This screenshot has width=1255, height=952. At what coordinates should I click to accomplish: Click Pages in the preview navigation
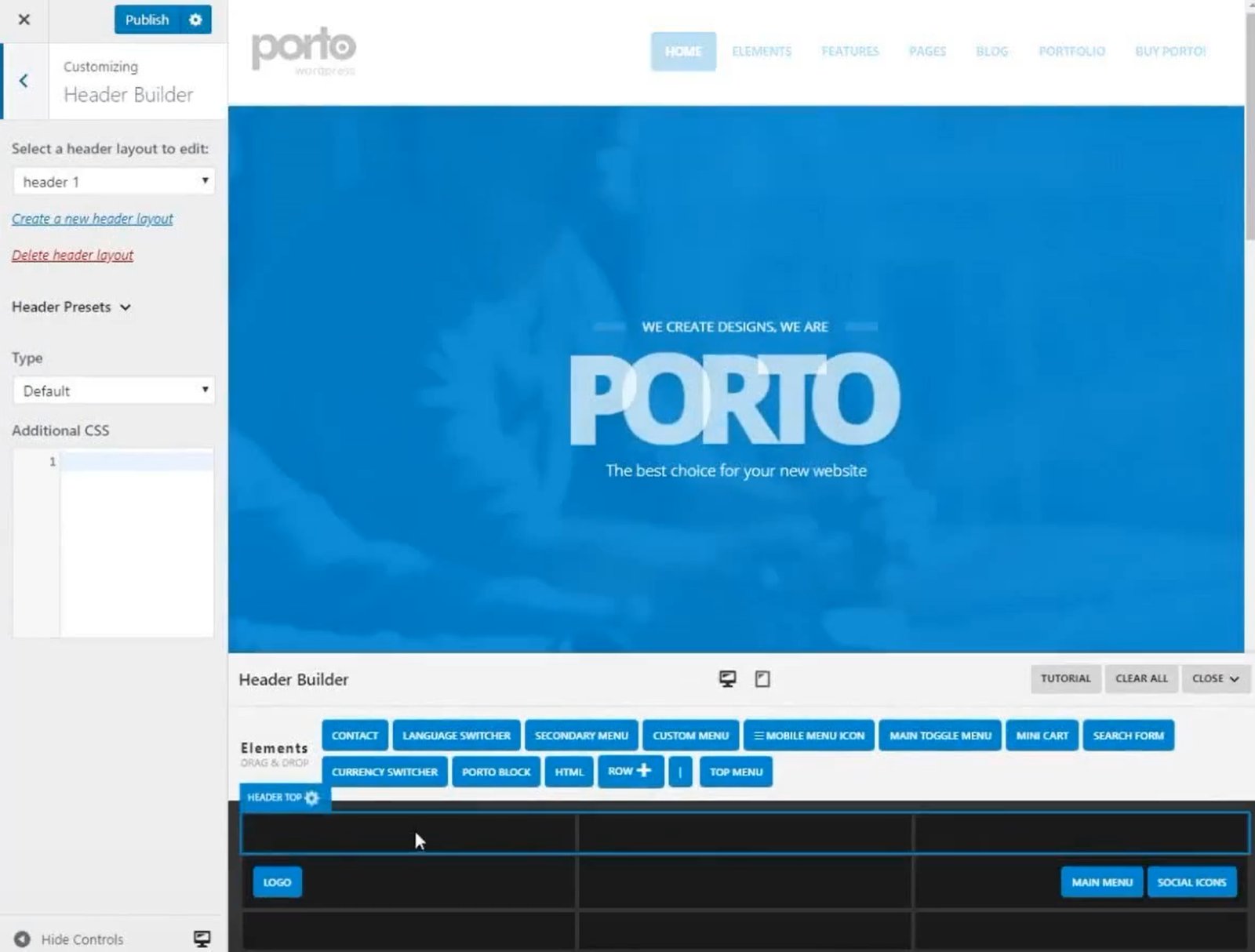(927, 51)
